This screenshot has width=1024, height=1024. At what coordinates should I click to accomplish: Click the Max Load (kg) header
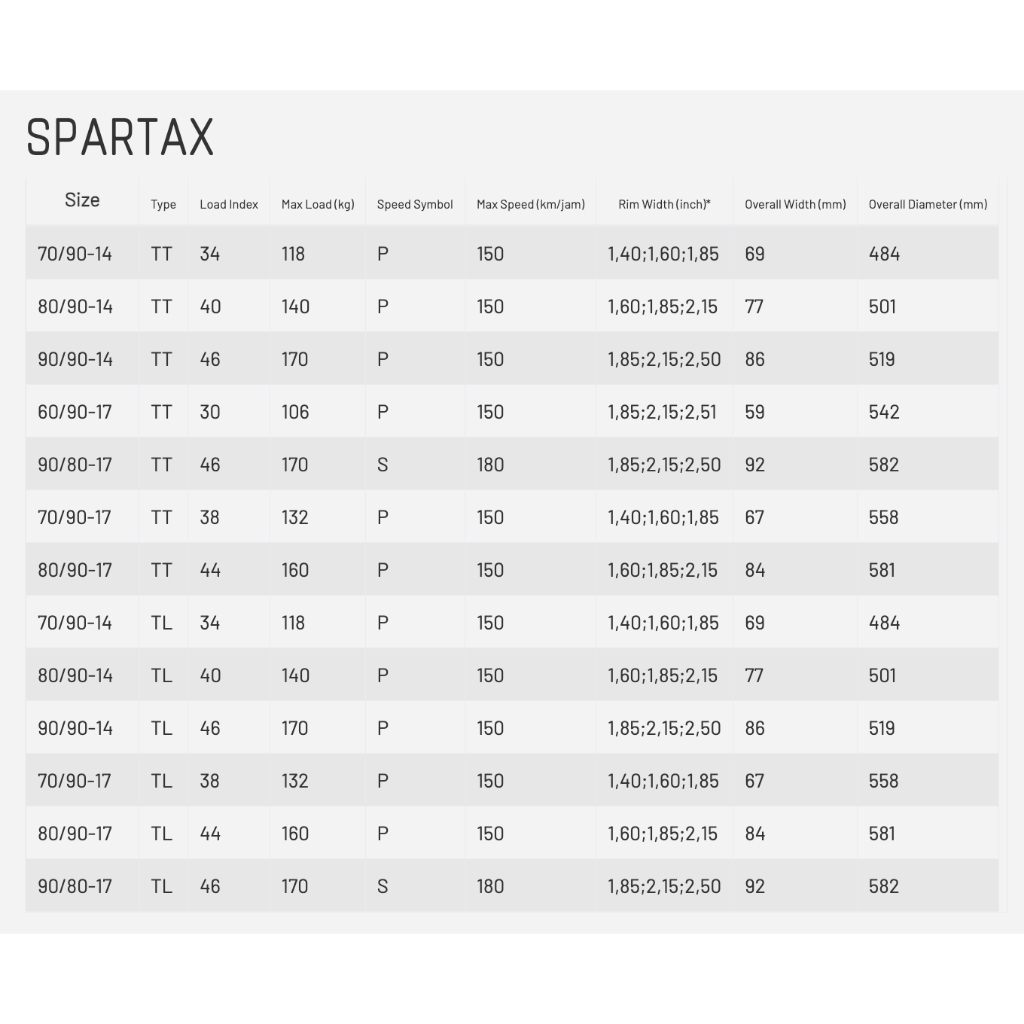pos(318,205)
